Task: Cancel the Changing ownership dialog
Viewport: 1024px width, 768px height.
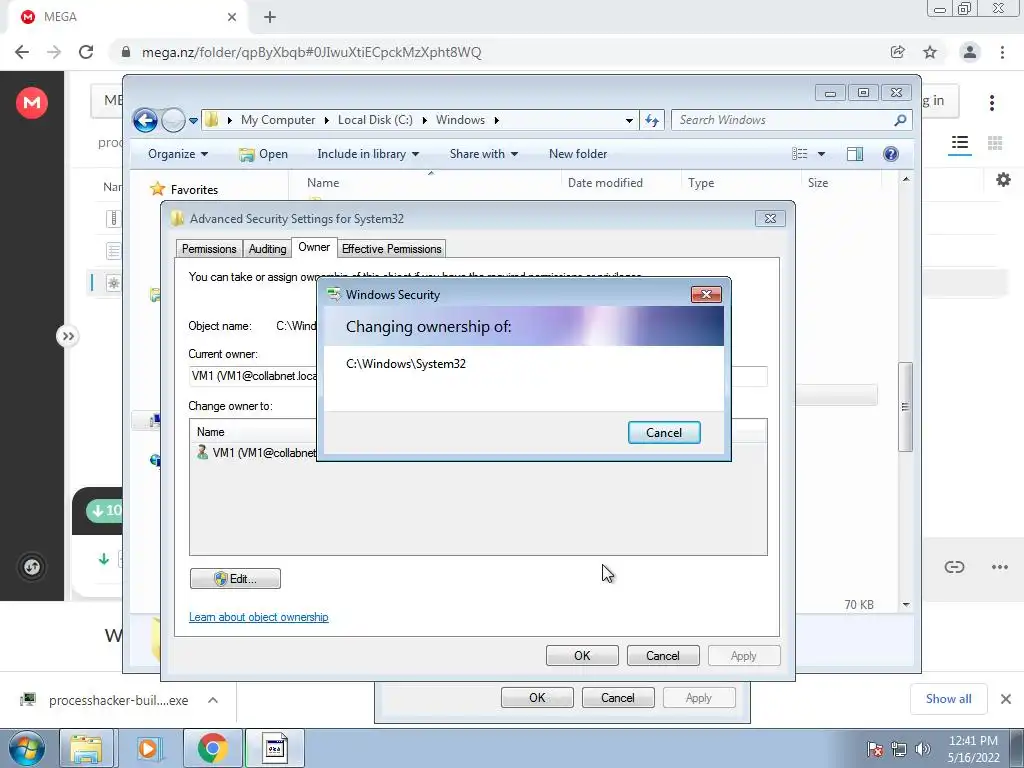Action: [664, 432]
